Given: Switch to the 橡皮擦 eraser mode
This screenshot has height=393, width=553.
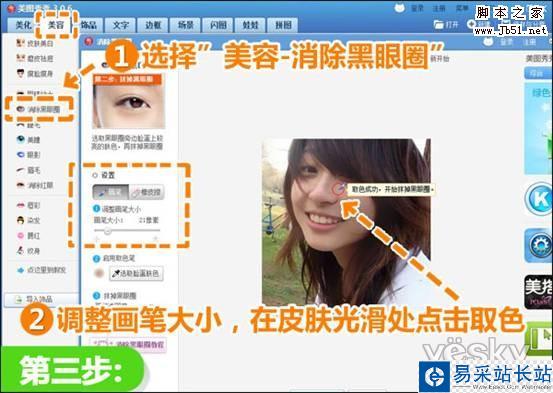Looking at the screenshot, I should tap(147, 192).
